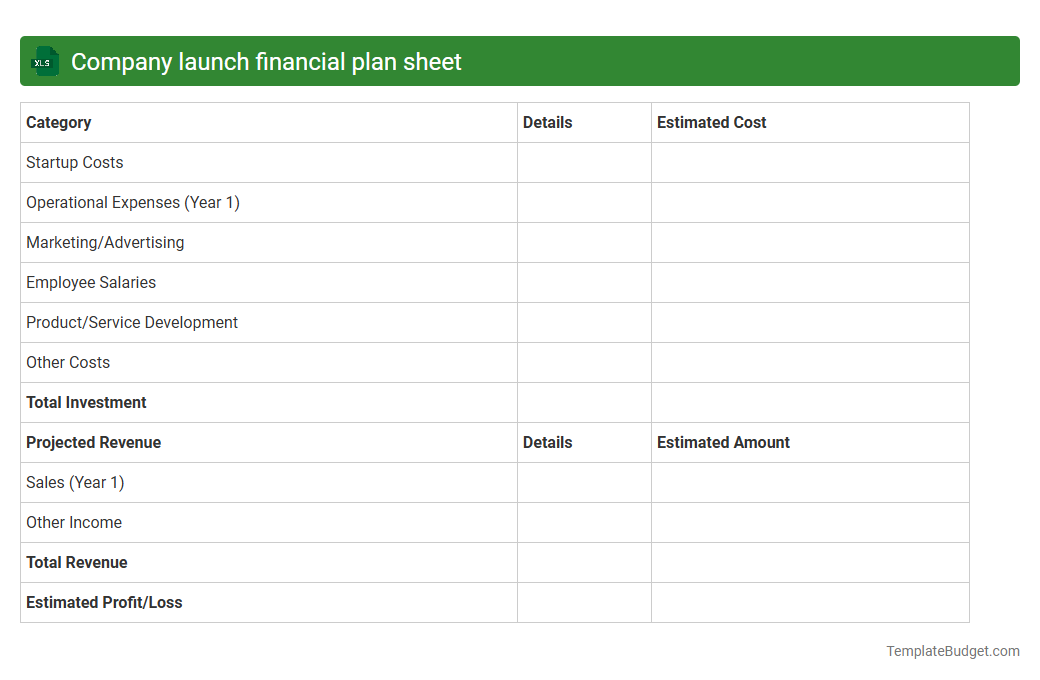Image resolution: width=1040 pixels, height=680 pixels.
Task: Click the Other Income row label
Action: pos(73,522)
